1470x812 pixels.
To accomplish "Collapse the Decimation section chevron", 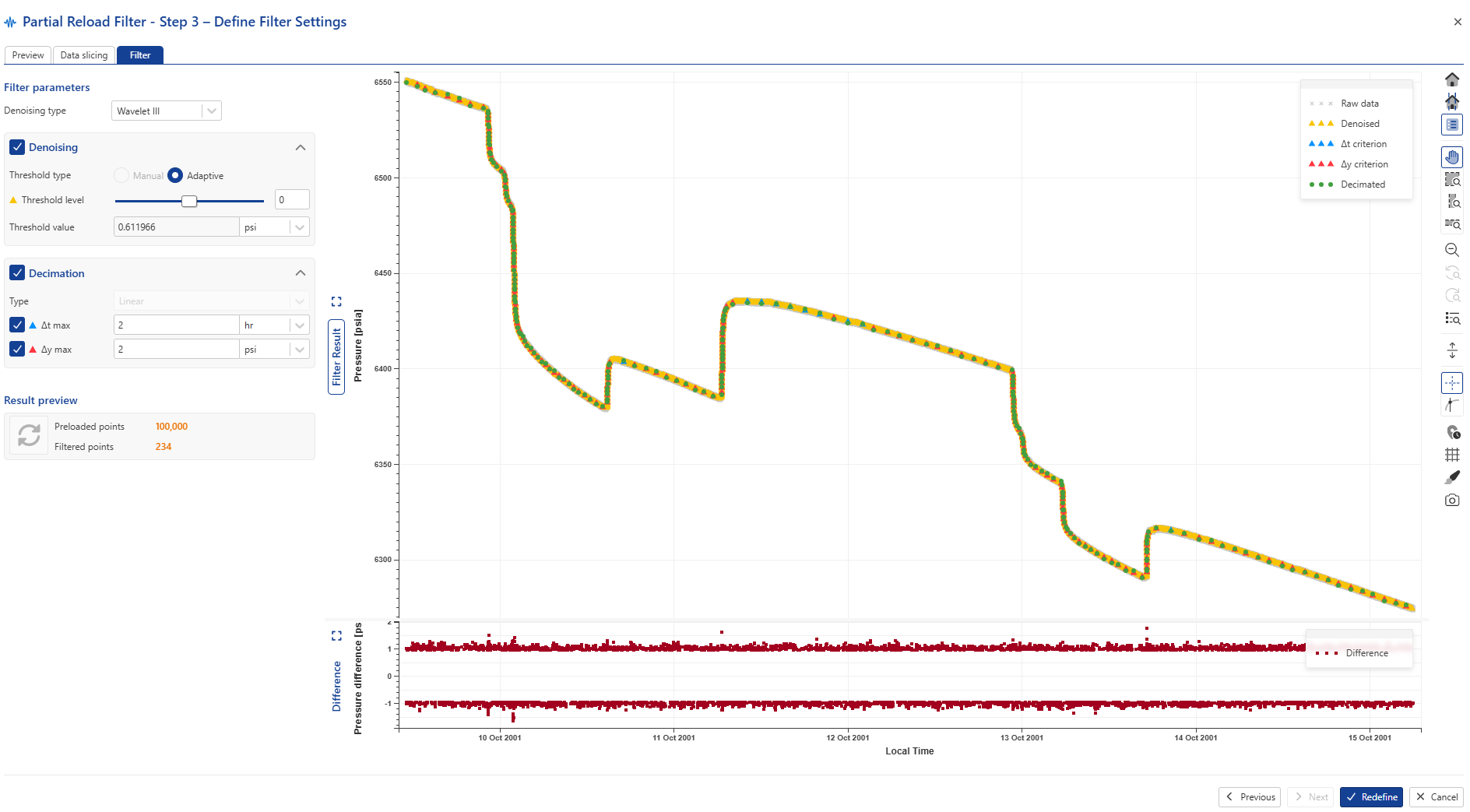I will click(x=301, y=273).
